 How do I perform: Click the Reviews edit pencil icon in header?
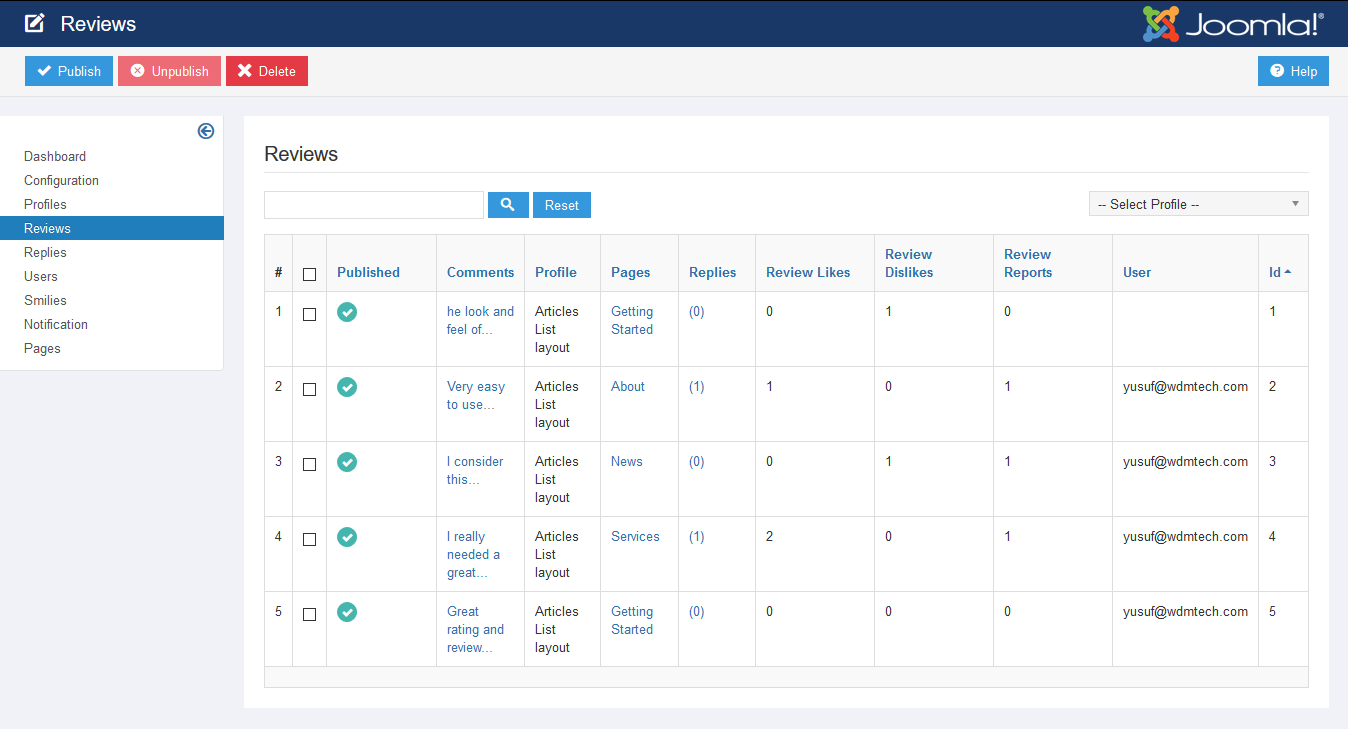click(x=35, y=24)
